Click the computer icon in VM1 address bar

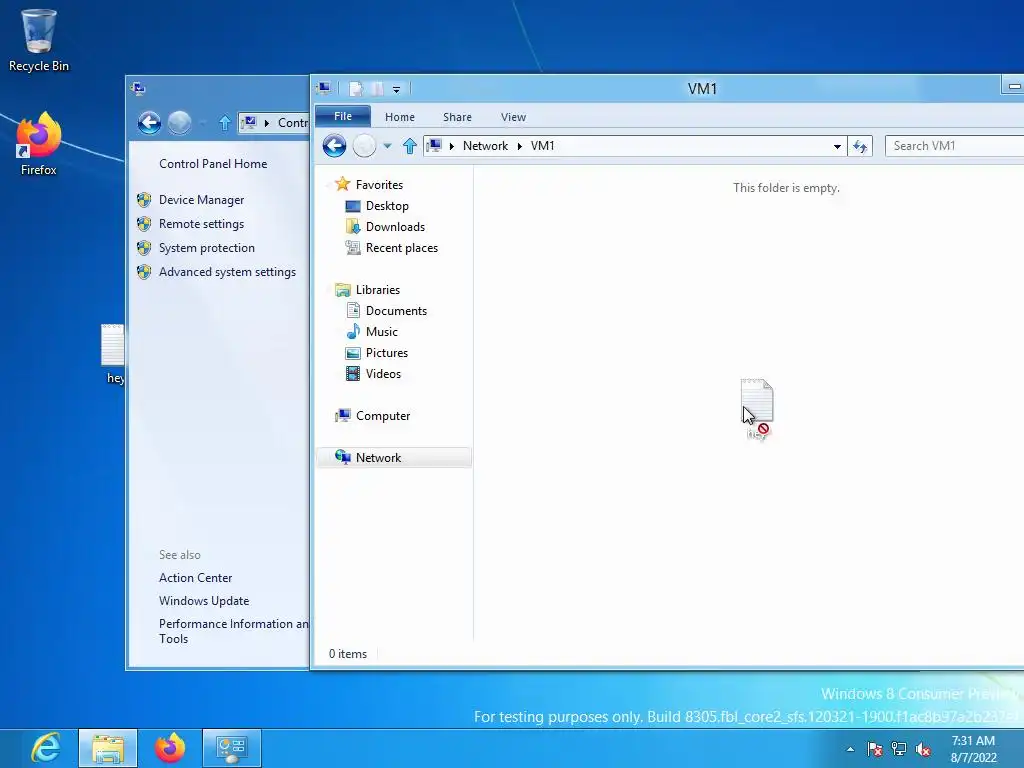(434, 146)
